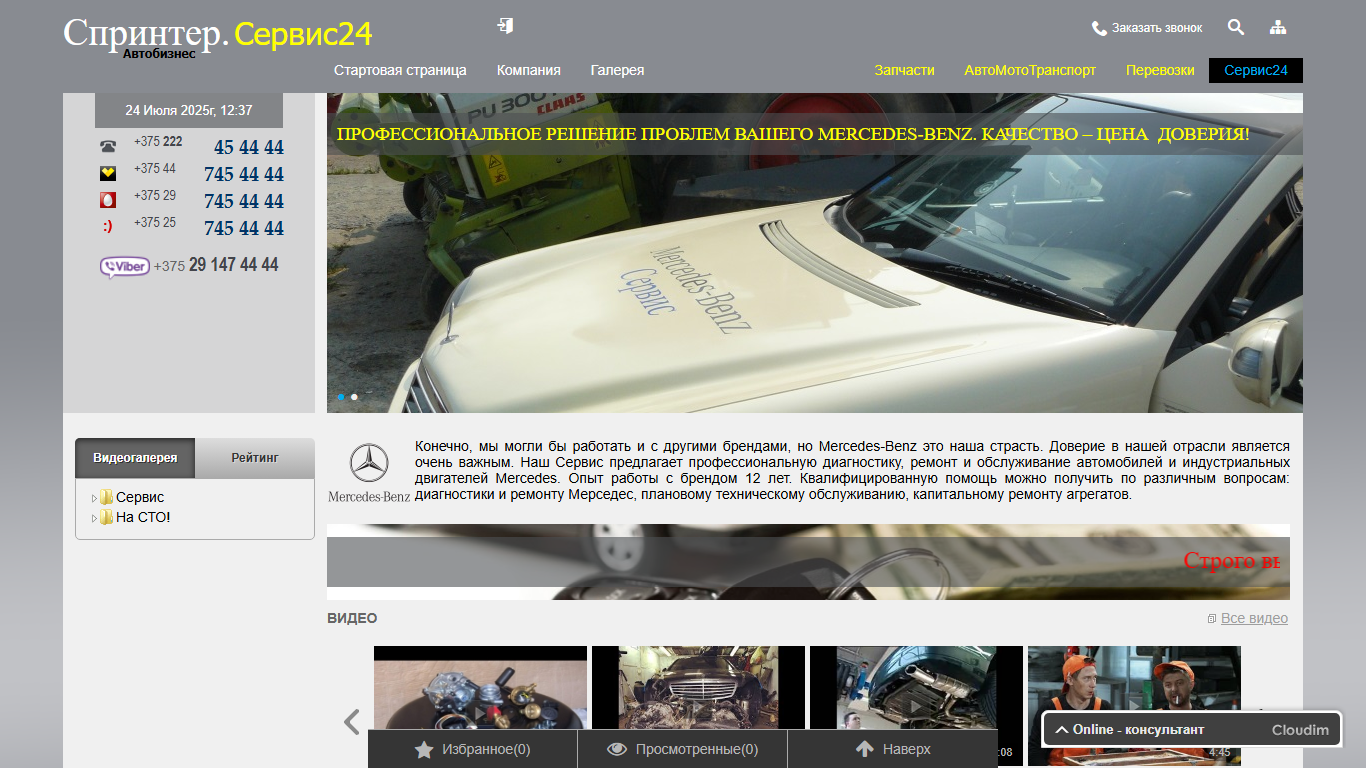
Task: Expand the Сервис tree node arrow
Action: tap(94, 498)
